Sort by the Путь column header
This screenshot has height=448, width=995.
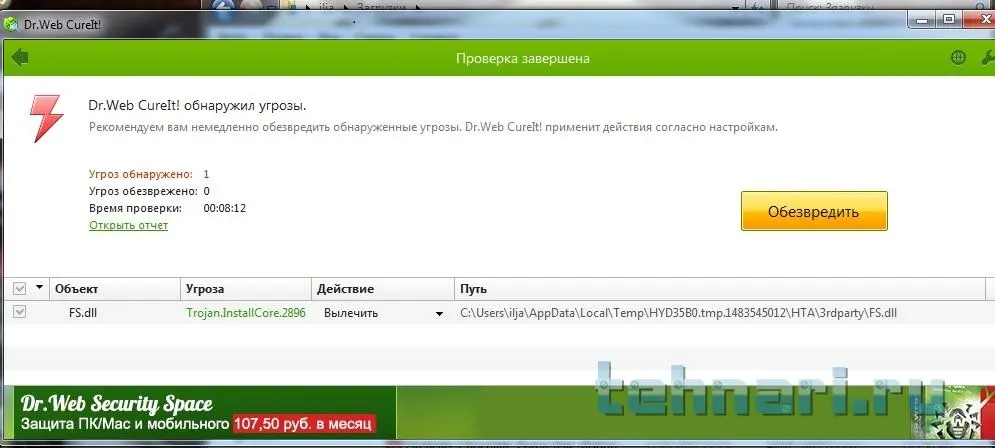click(720, 289)
